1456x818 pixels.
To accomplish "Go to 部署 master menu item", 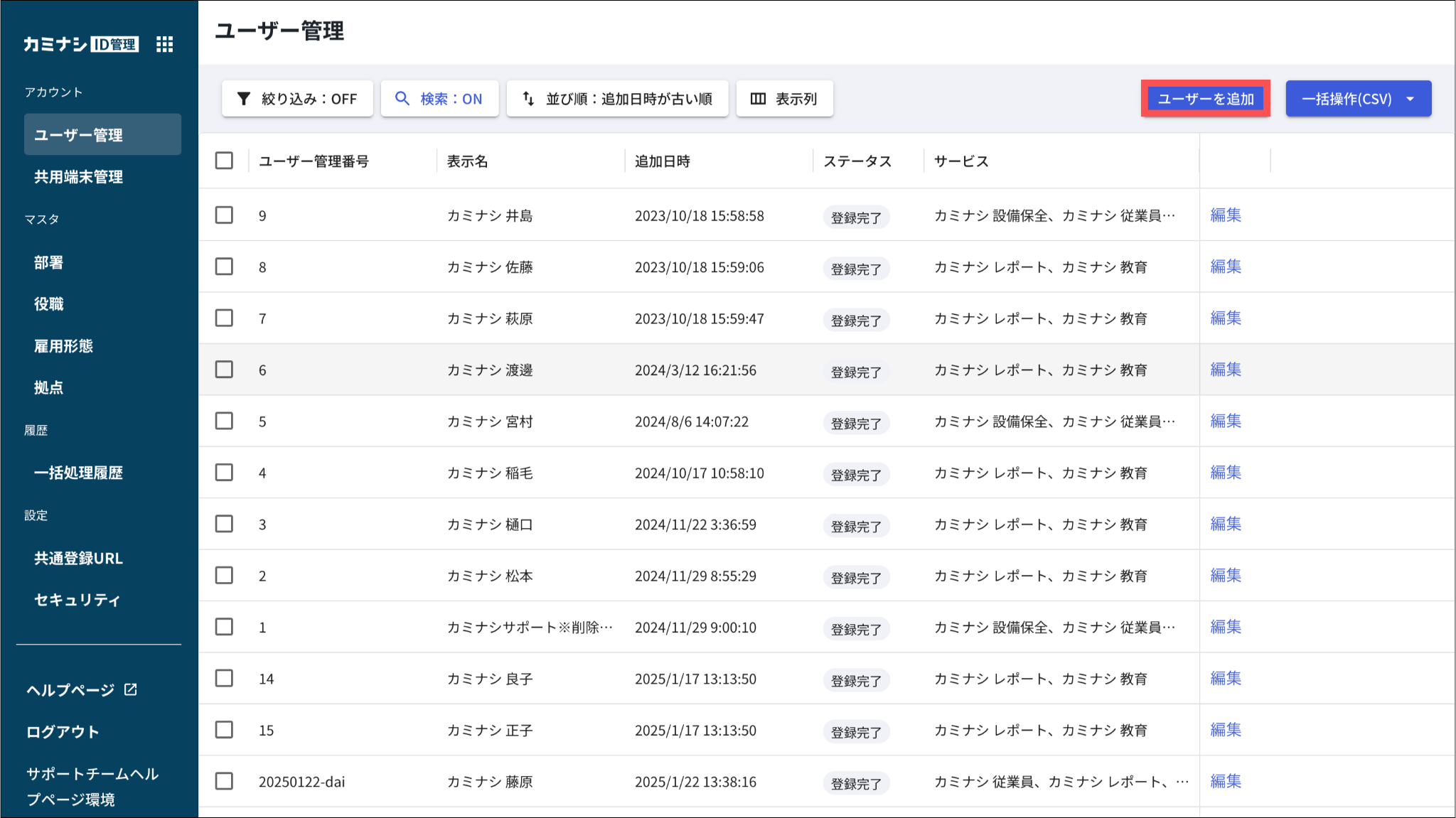I will point(48,262).
